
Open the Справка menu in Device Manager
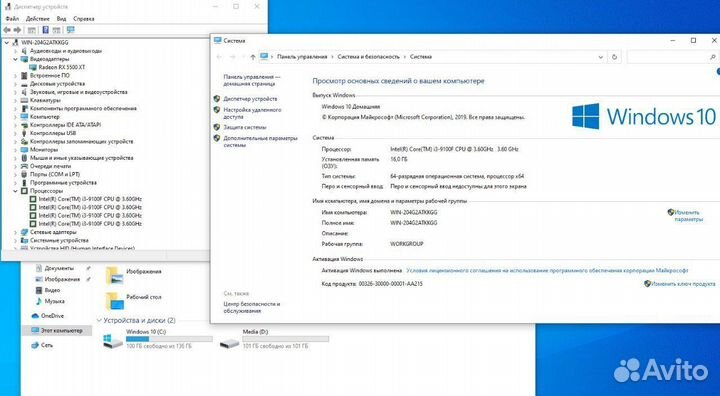point(84,19)
